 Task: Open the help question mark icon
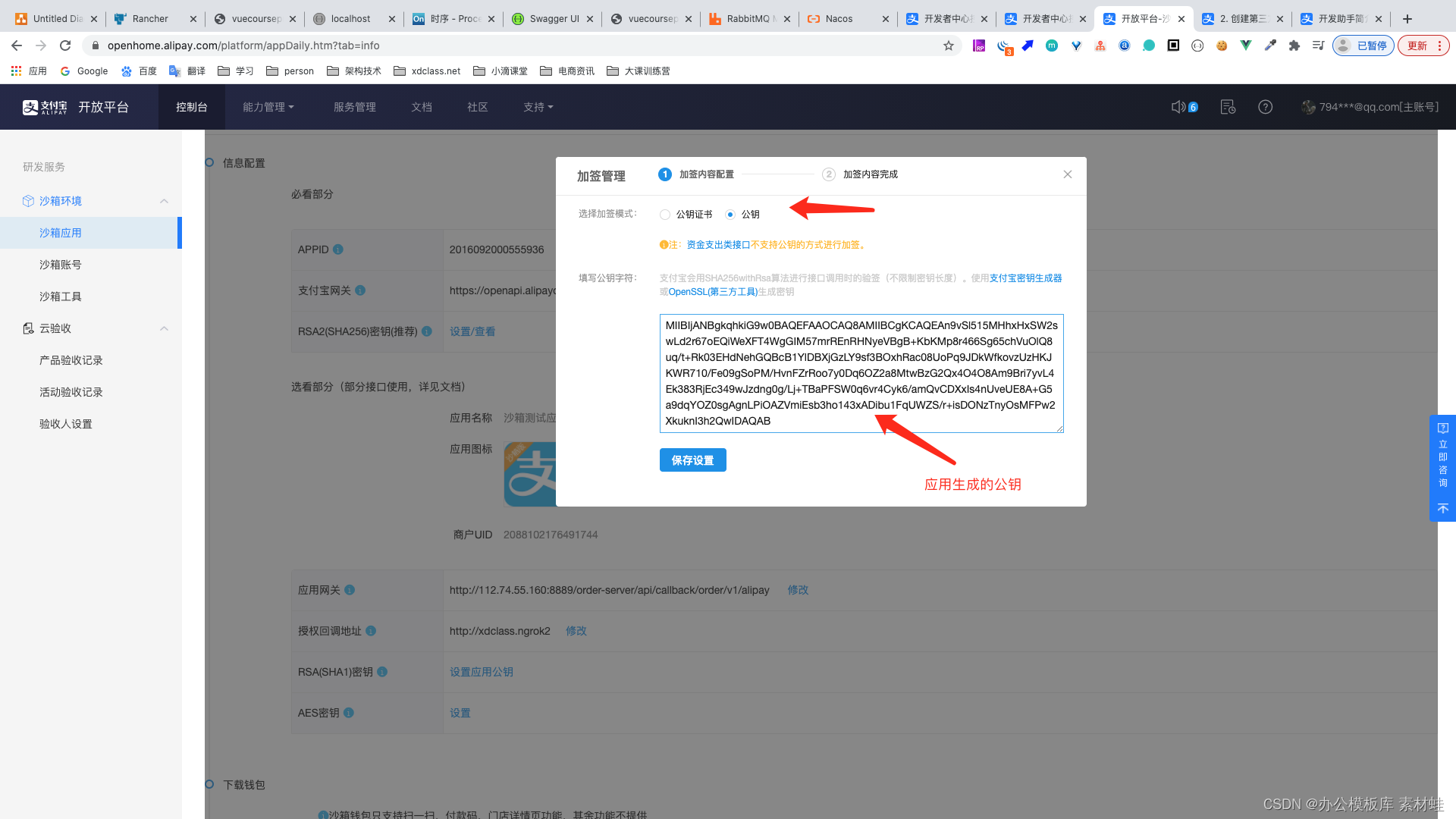[x=1265, y=107]
